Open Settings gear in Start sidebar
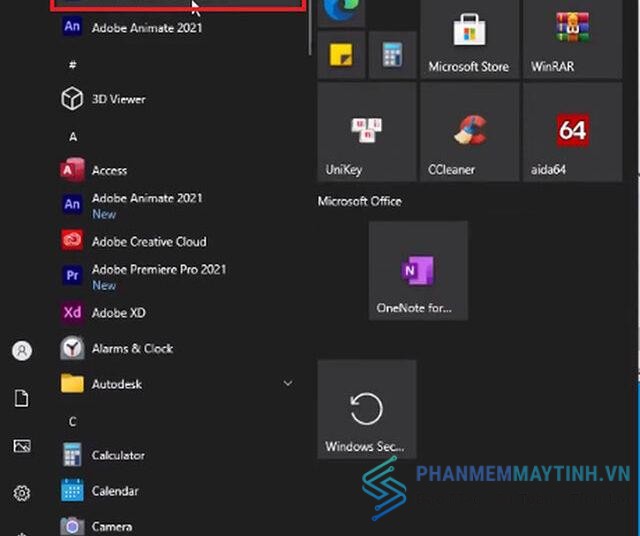Screen dimensions: 640x536 [x=22, y=493]
